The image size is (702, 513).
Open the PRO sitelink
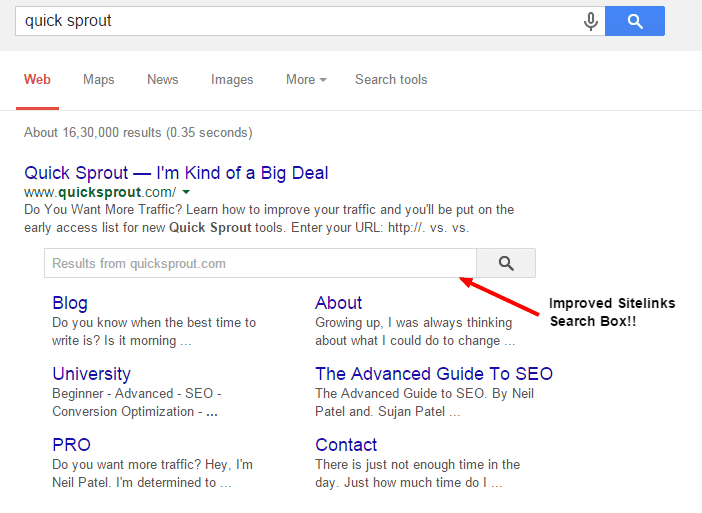[71, 445]
